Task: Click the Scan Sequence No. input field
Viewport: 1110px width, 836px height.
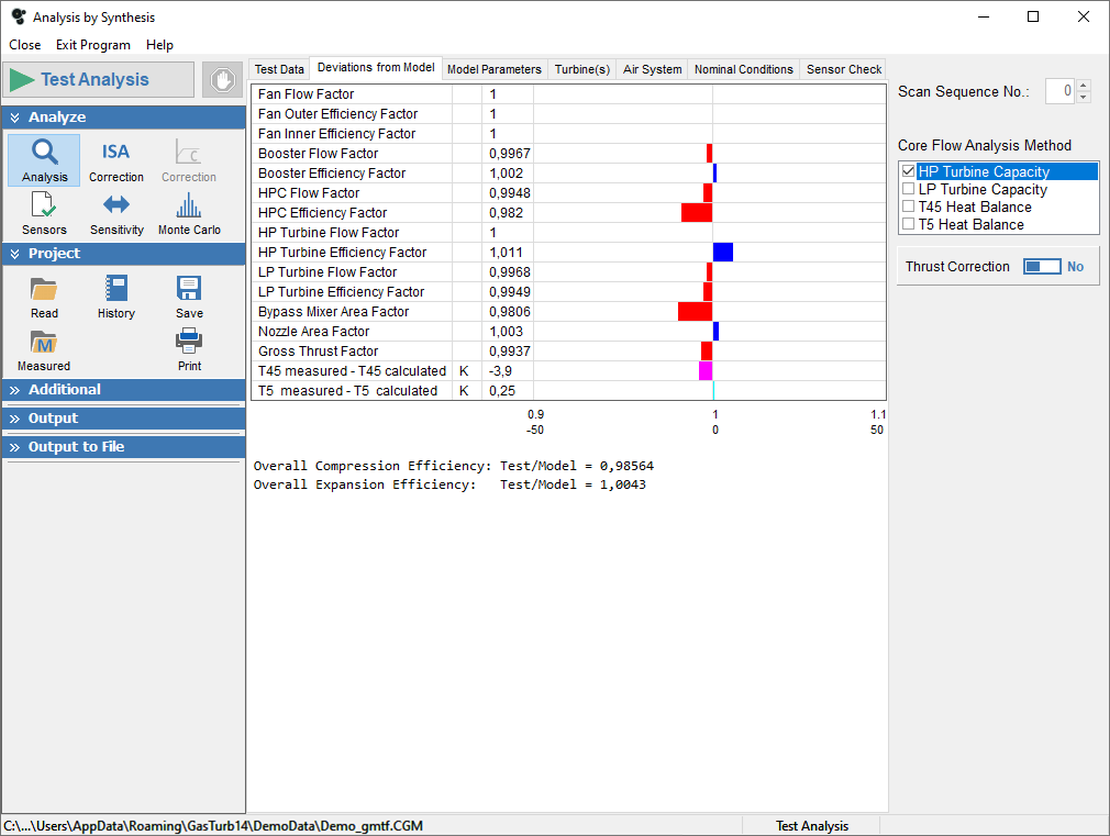Action: click(x=1060, y=91)
